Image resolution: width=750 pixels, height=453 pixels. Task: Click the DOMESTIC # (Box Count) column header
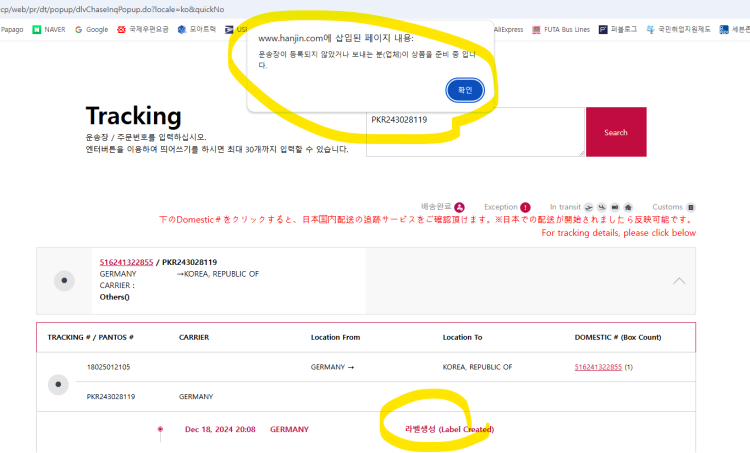pyautogui.click(x=618, y=337)
